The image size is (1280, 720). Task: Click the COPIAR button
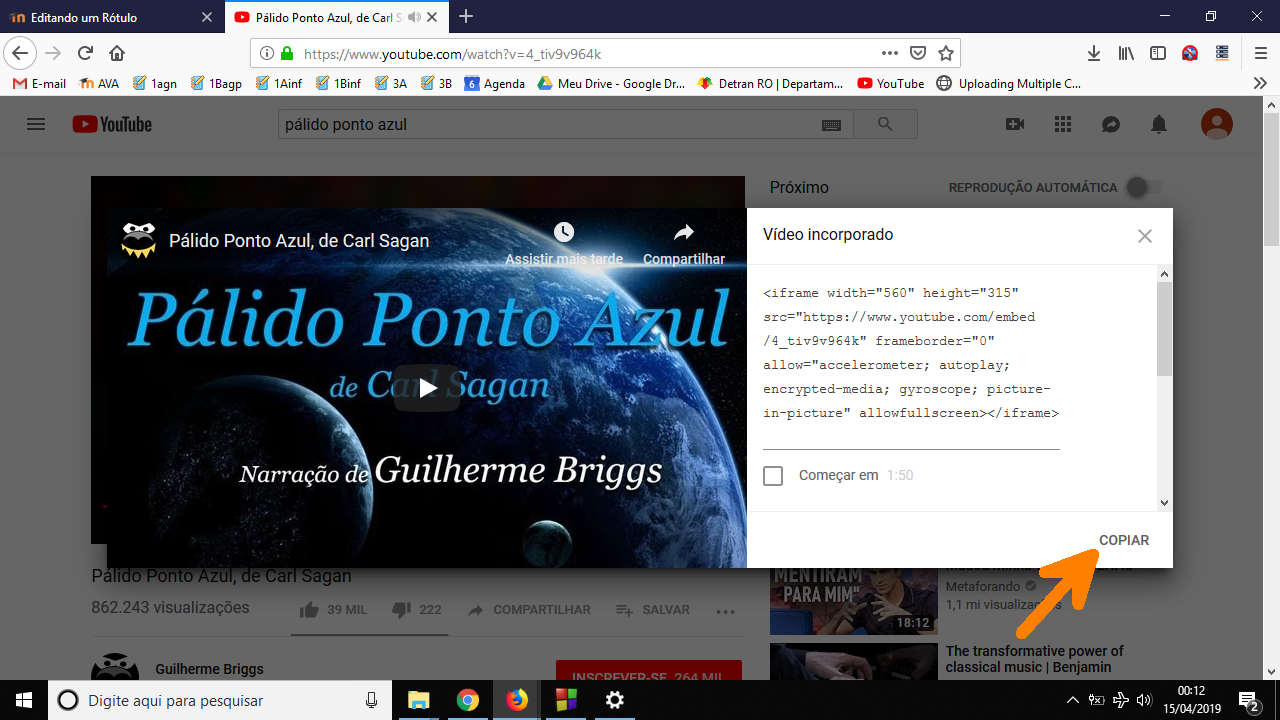[x=1124, y=540]
